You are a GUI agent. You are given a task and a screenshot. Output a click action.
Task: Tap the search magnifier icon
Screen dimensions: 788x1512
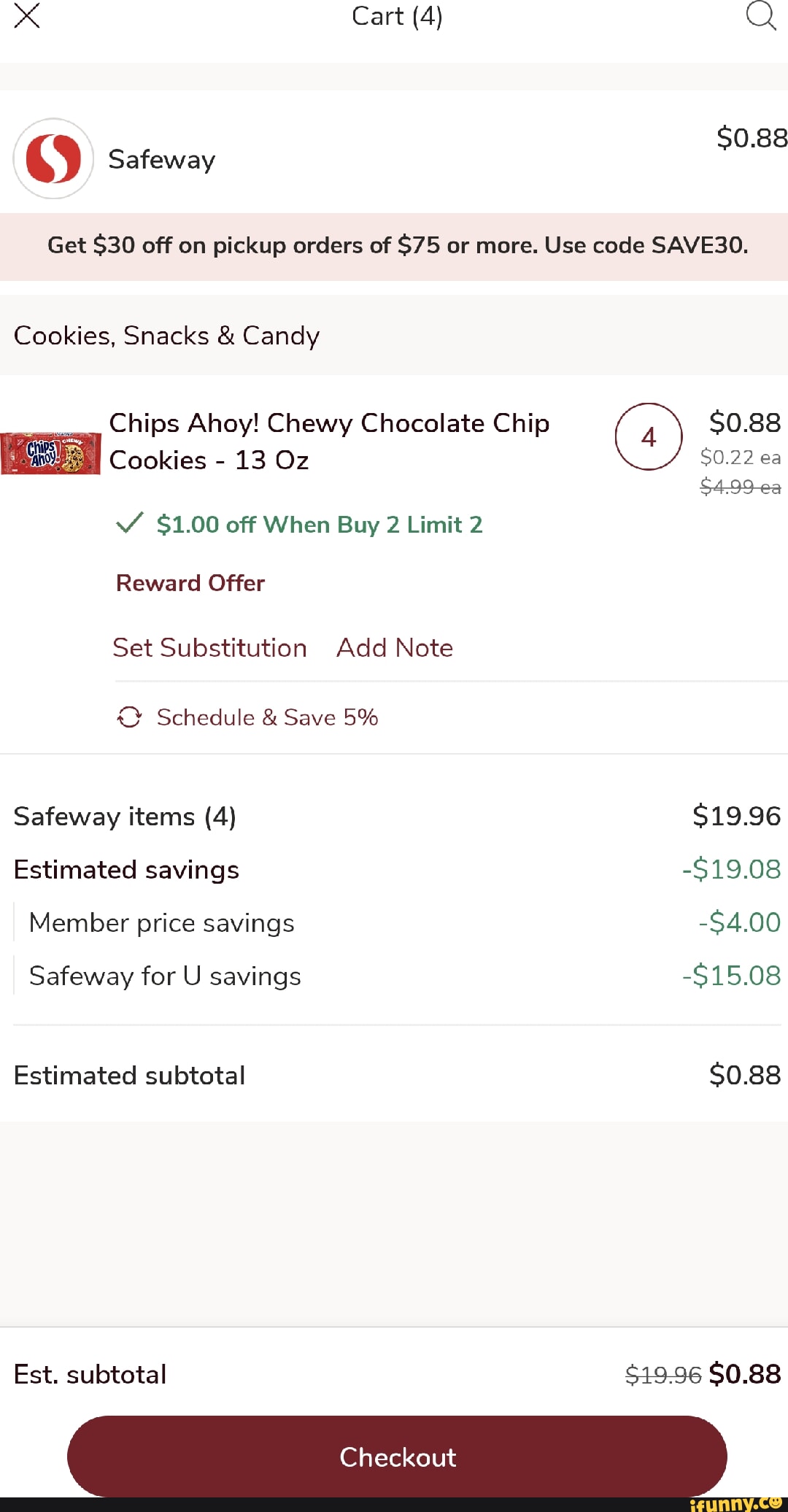coord(760,15)
